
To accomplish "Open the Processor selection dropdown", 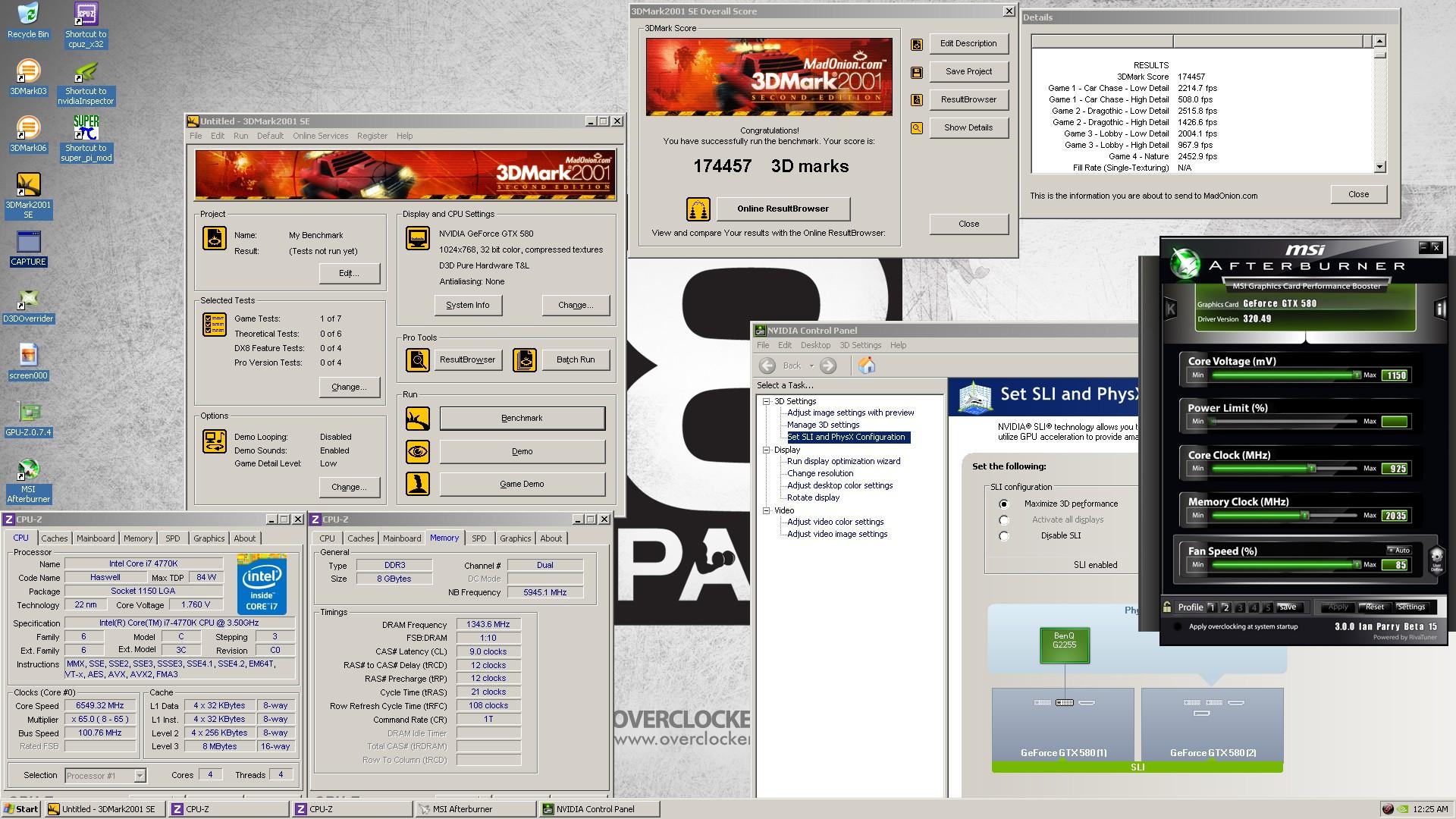I will pos(140,776).
